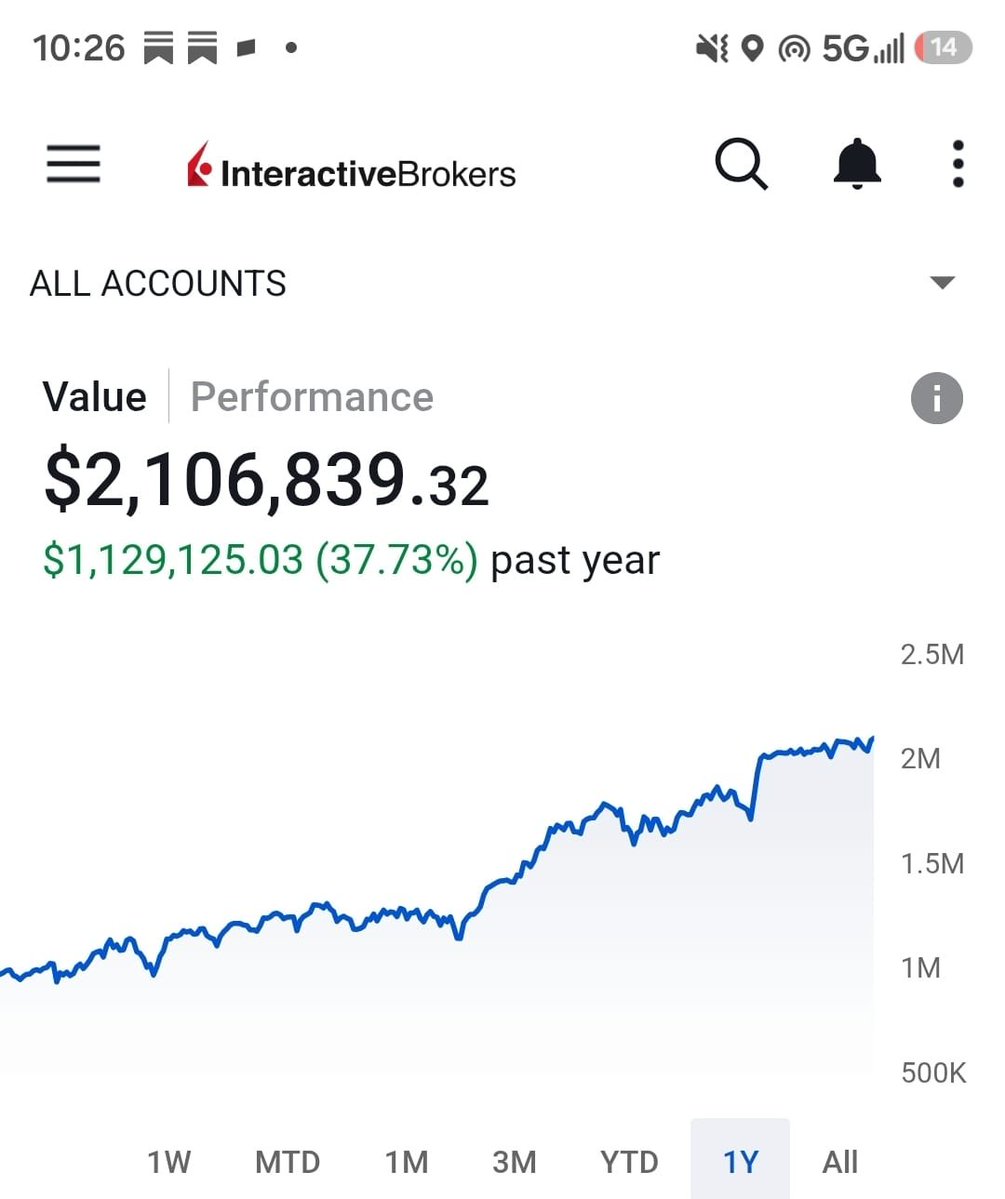The width and height of the screenshot is (1005, 1199).
Task: Open the three-dot overflow menu
Action: pos(958,164)
